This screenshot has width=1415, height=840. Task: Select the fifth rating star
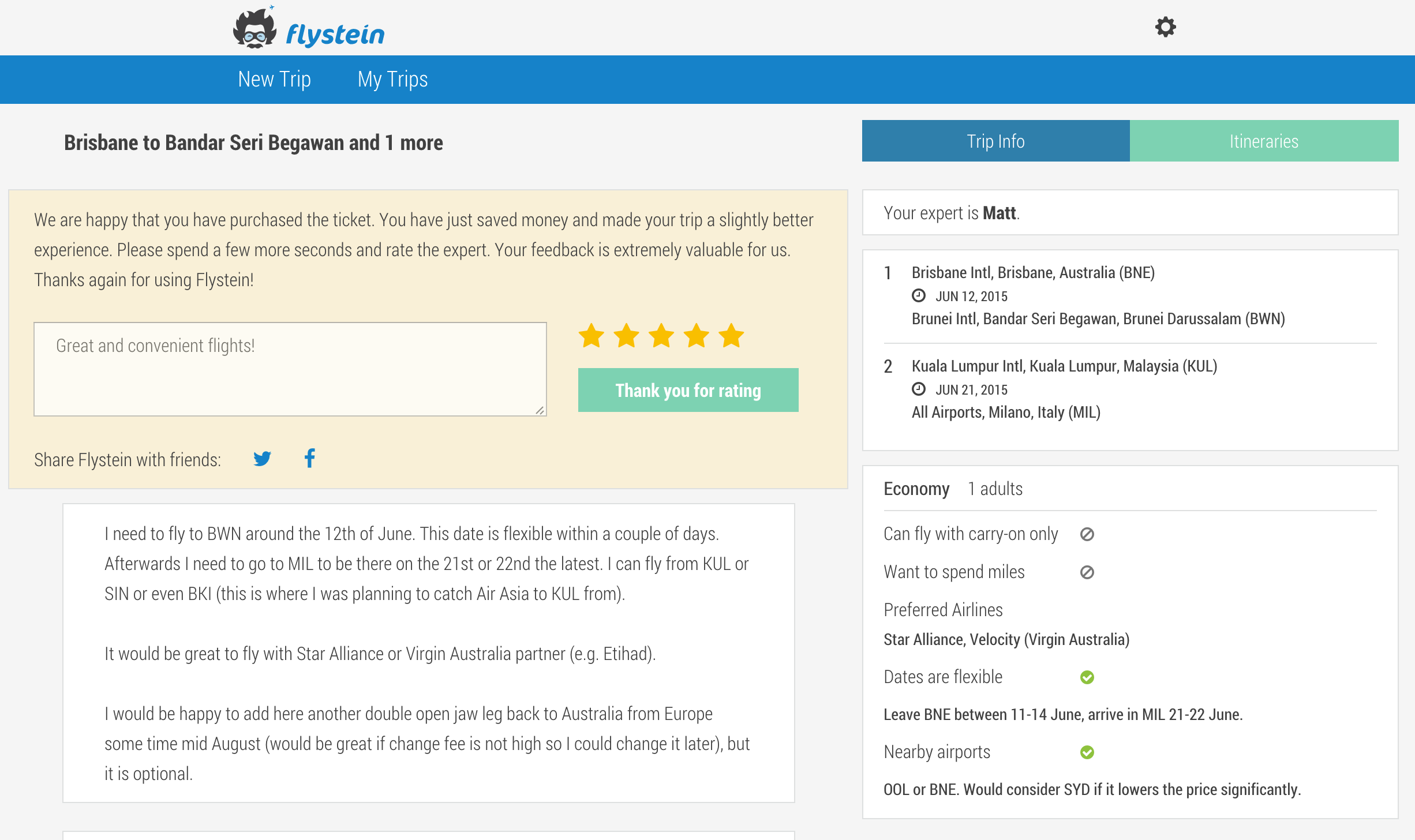731,336
